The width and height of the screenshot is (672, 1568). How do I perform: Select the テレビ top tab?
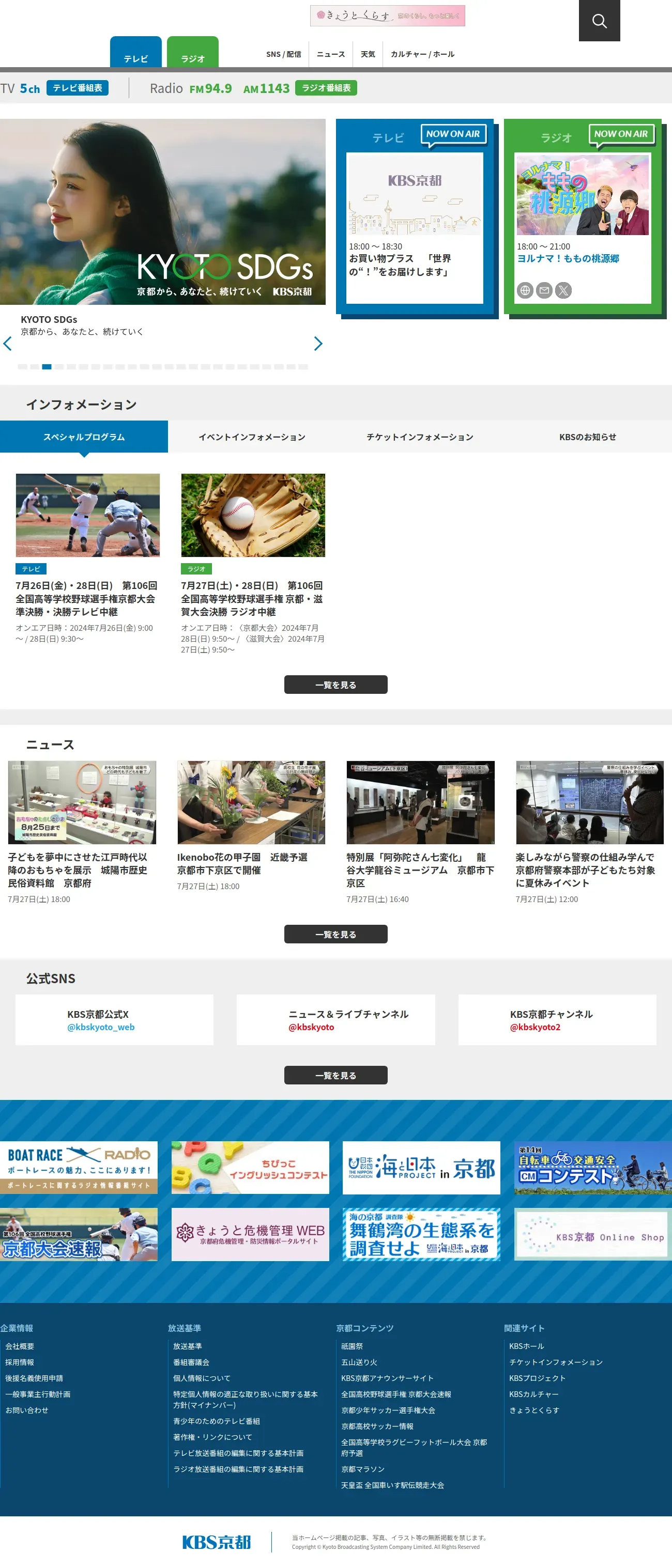click(x=136, y=52)
